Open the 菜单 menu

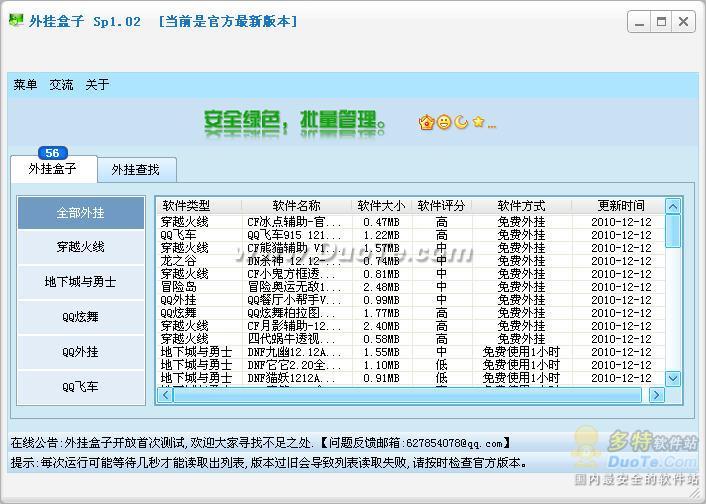tap(25, 84)
